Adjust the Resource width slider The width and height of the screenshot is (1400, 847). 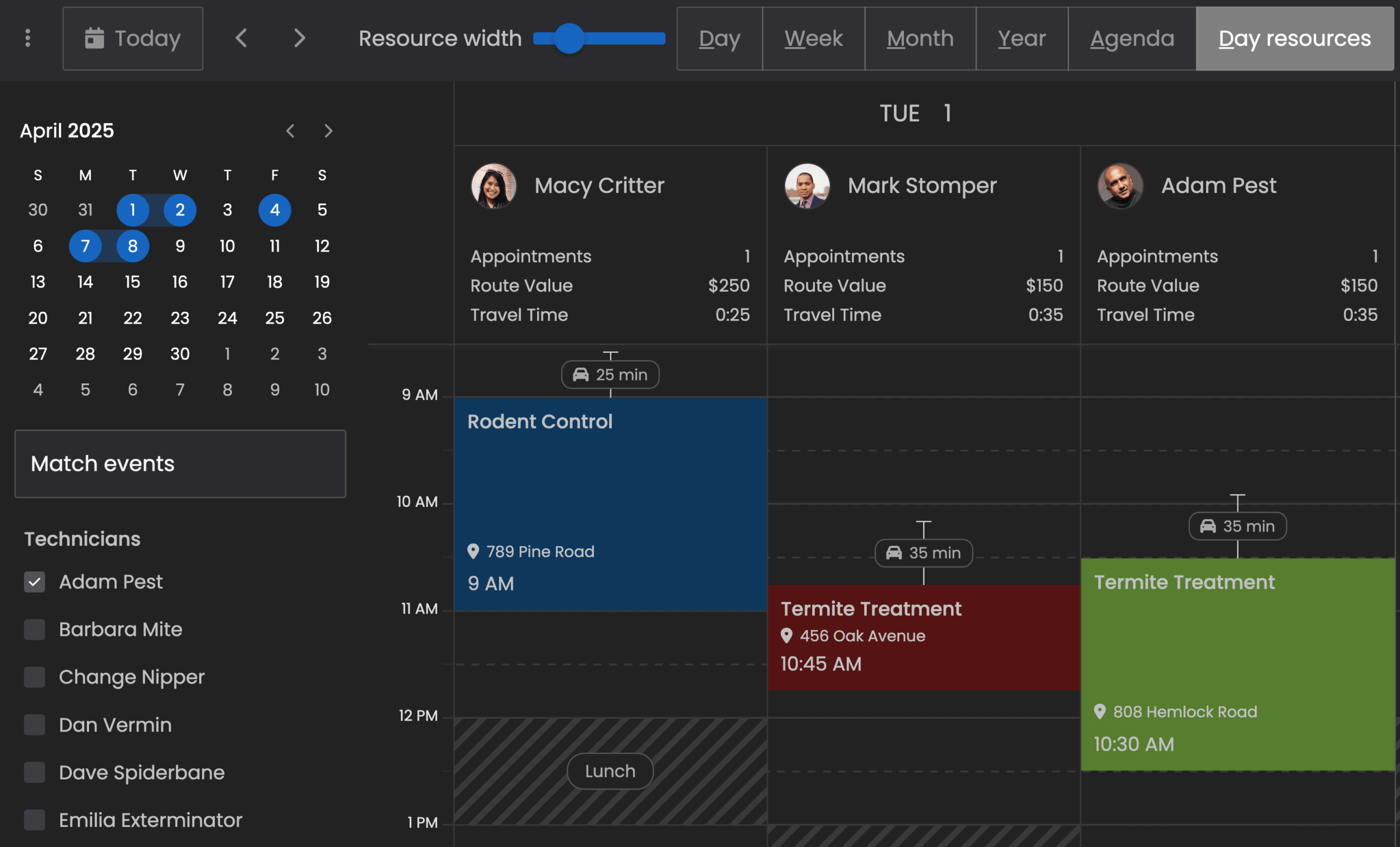click(x=599, y=38)
